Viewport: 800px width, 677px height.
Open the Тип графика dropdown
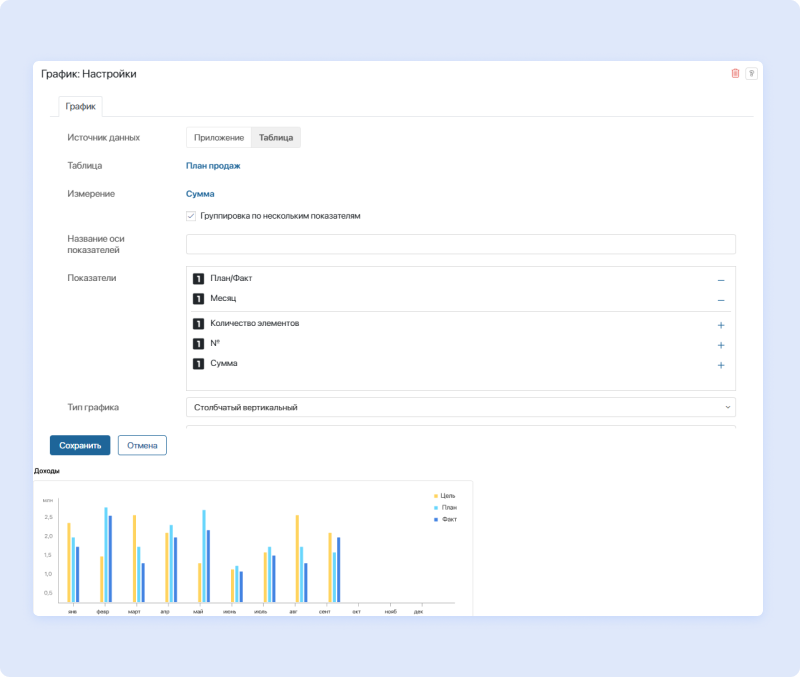coord(460,407)
